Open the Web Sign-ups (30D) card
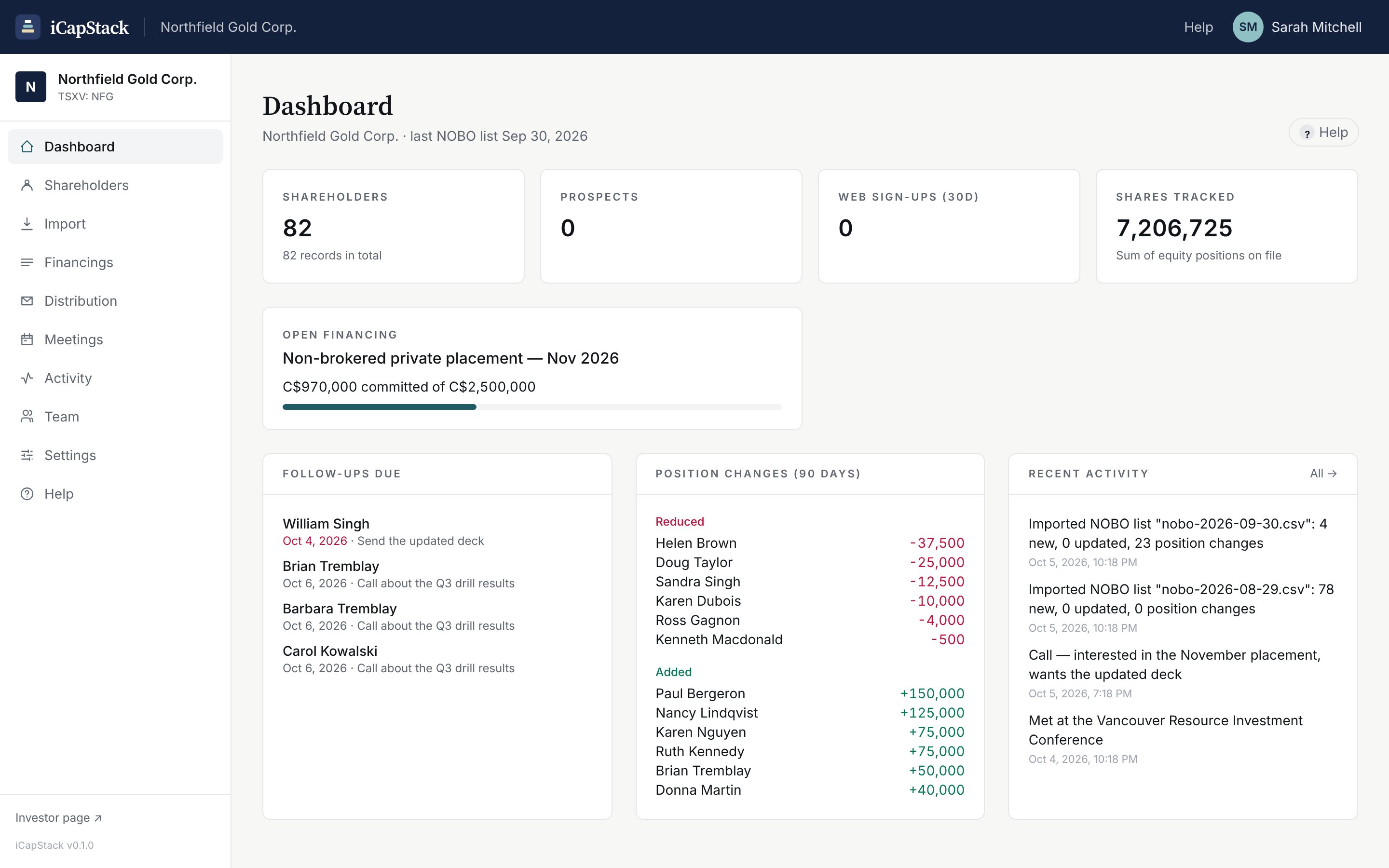 pyautogui.click(x=949, y=226)
